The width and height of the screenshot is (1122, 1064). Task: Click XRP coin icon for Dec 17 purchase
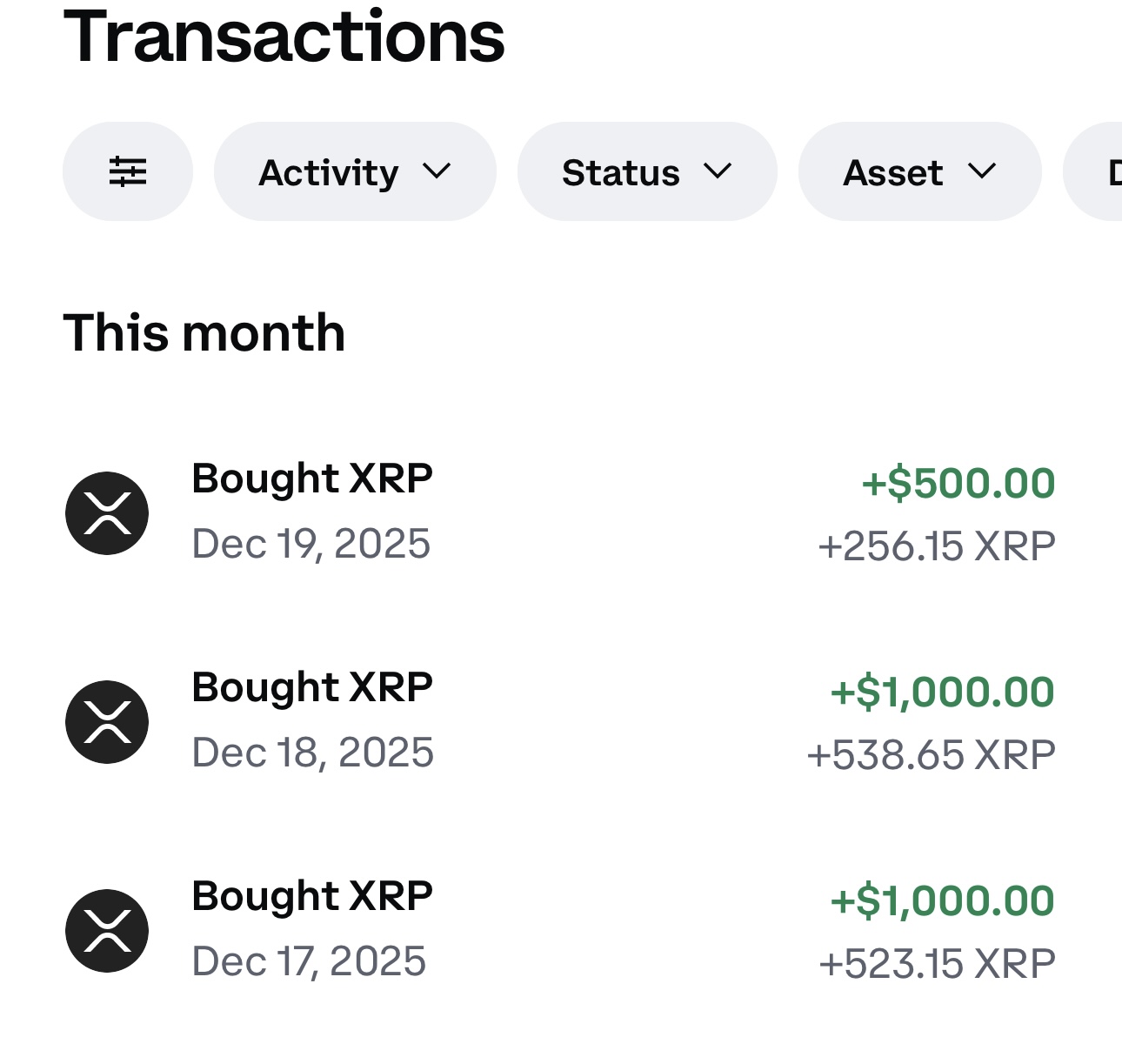tap(107, 931)
